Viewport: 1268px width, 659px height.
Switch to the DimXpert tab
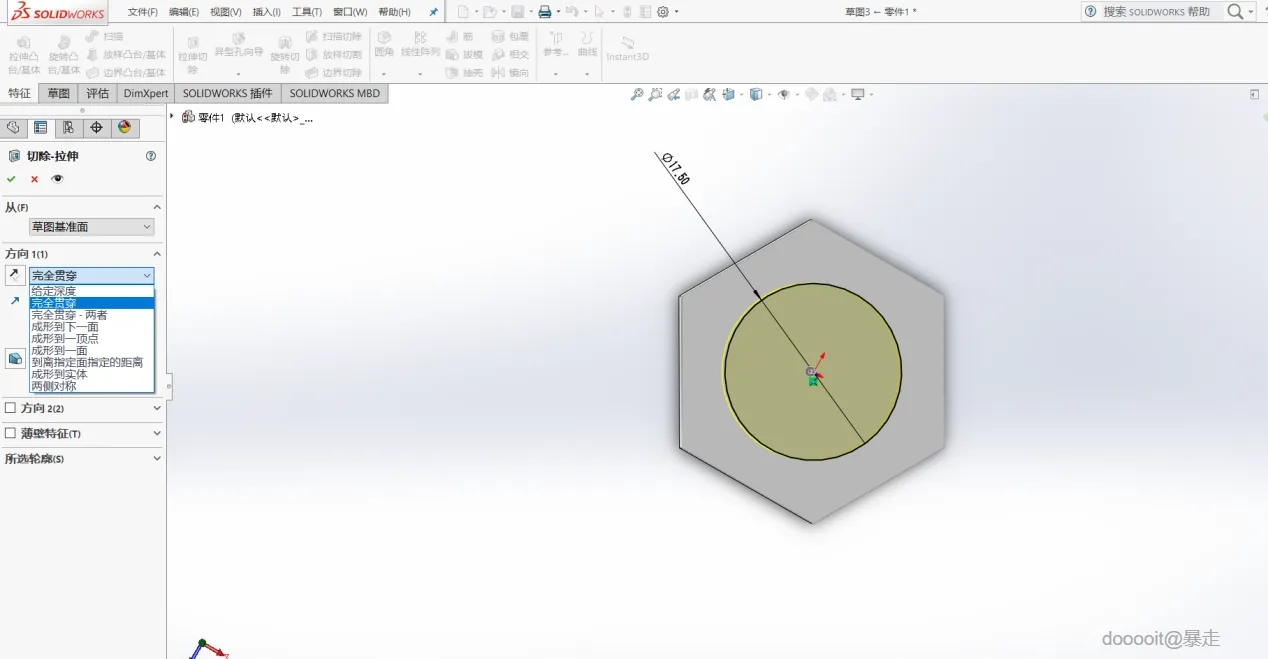[x=146, y=93]
